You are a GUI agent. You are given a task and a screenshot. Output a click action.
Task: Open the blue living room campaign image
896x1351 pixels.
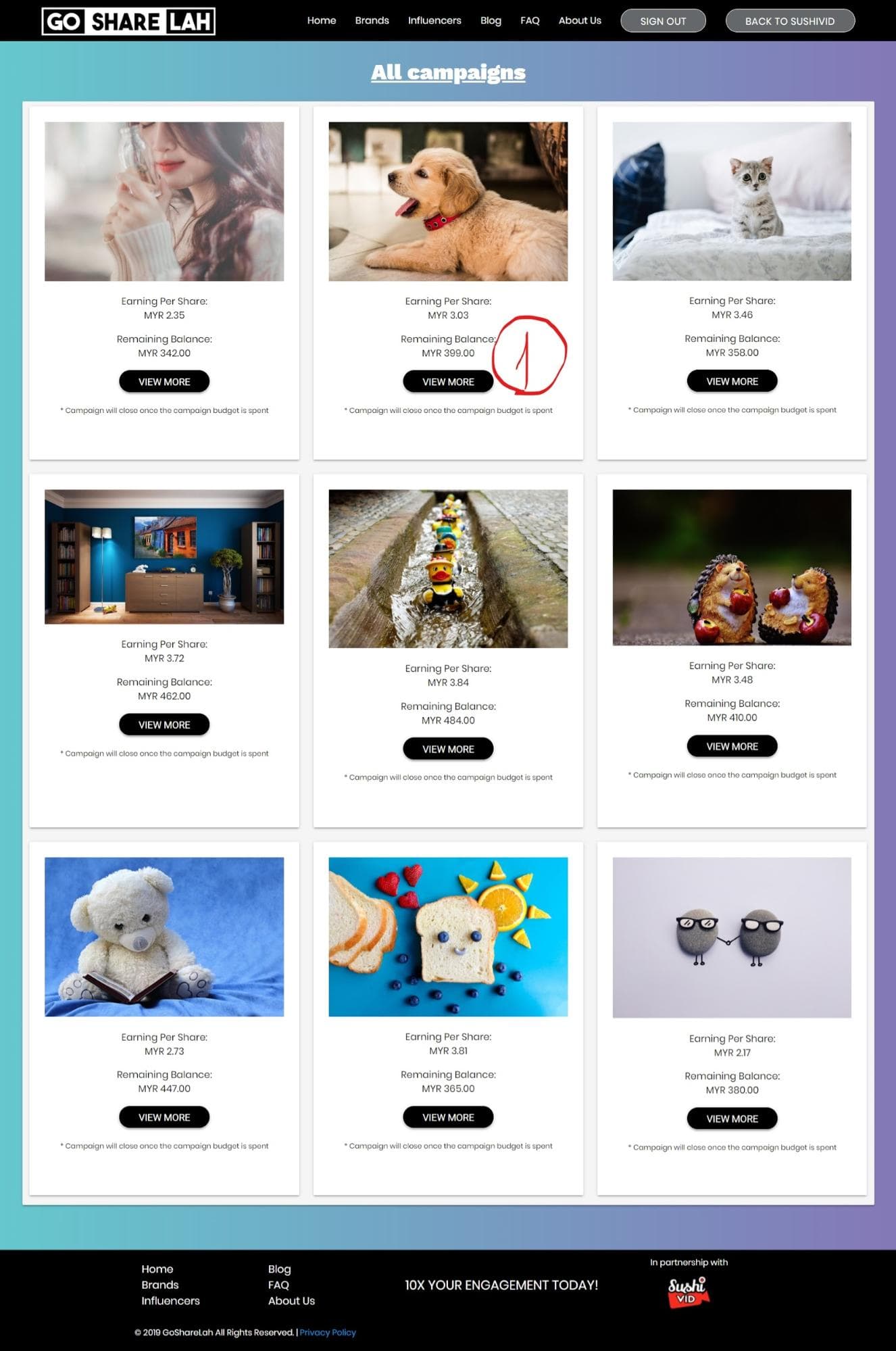click(164, 556)
